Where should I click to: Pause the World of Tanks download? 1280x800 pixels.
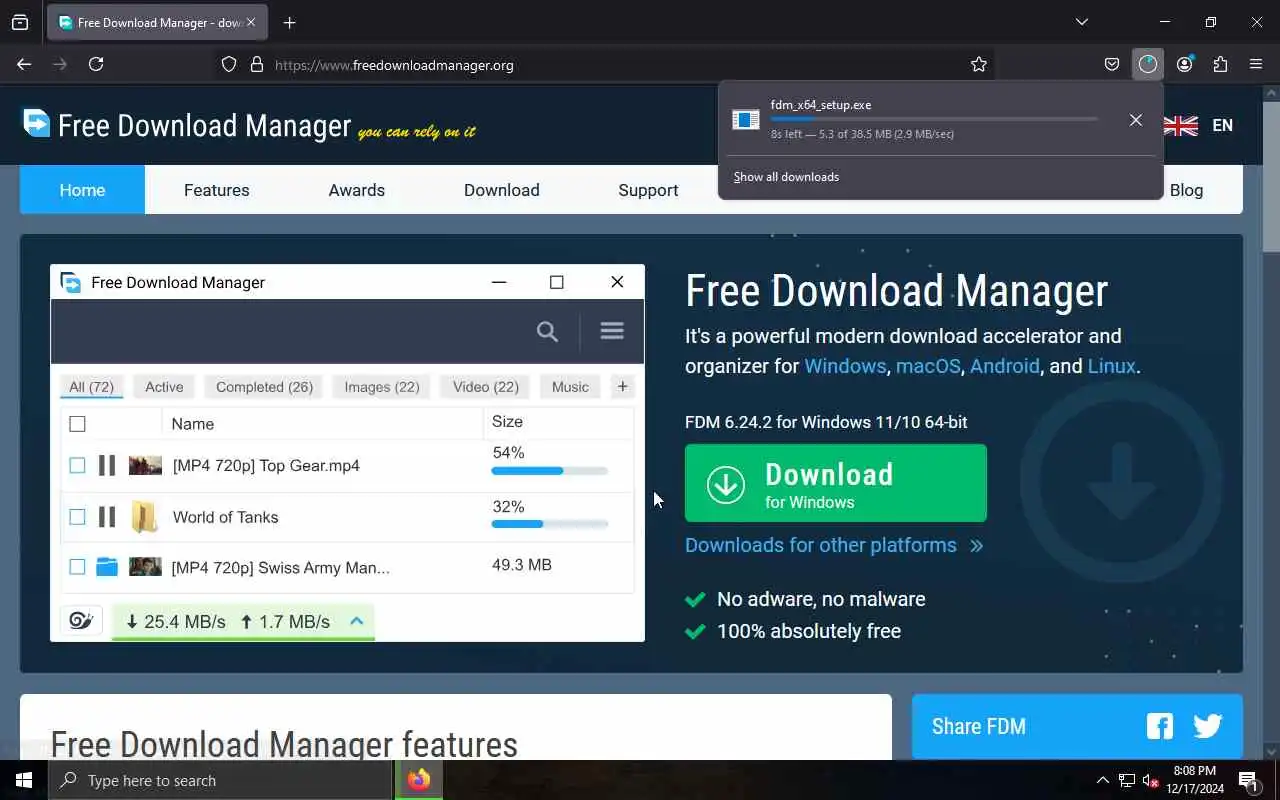pos(107,517)
